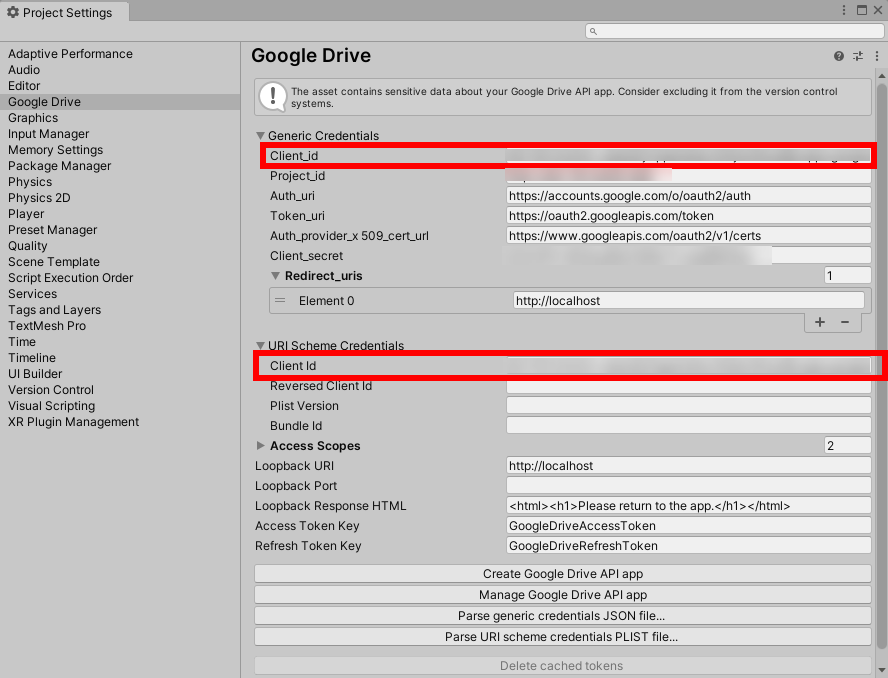
Task: Open Visual Scripting settings
Action: 52,406
